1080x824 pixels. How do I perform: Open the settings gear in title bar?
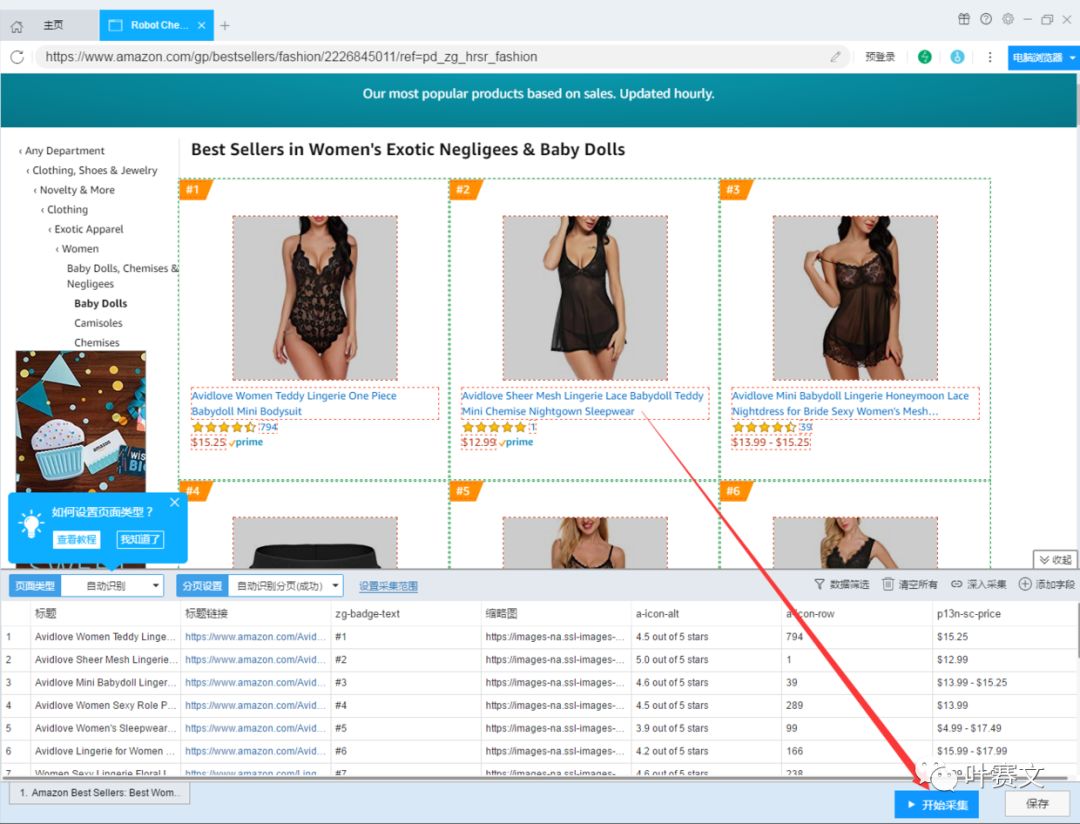coord(1008,19)
